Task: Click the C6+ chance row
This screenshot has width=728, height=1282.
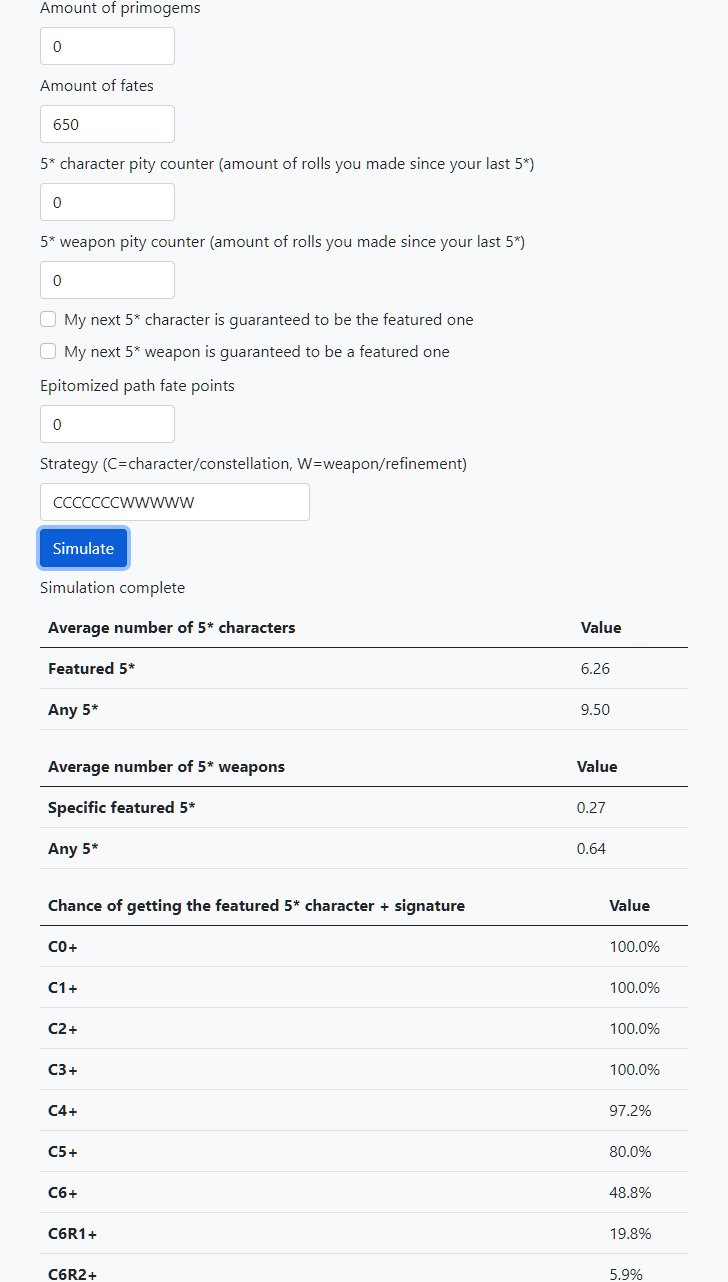Action: point(364,1192)
